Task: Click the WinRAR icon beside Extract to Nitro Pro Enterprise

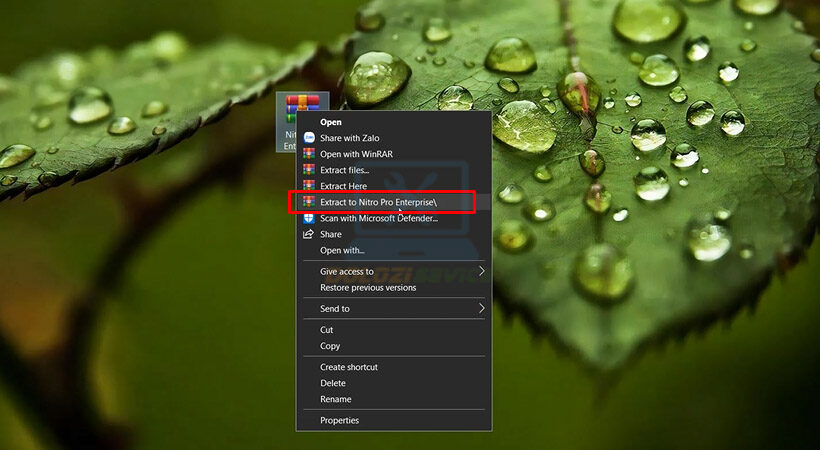Action: coord(309,202)
